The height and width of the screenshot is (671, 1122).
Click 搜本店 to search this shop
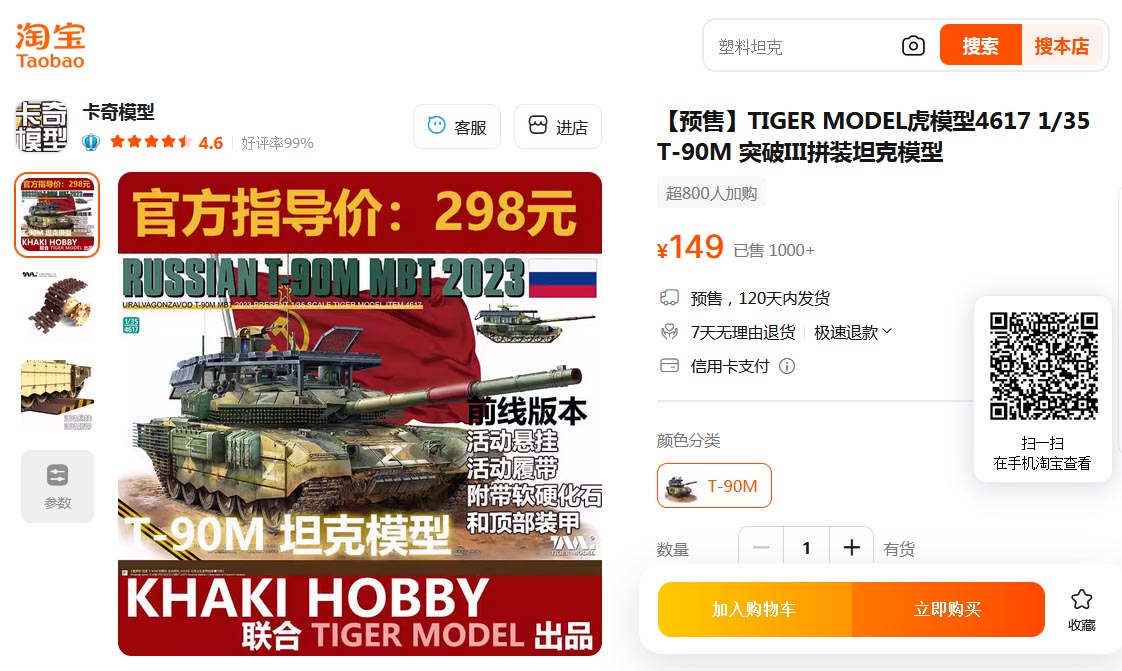(x=1062, y=45)
